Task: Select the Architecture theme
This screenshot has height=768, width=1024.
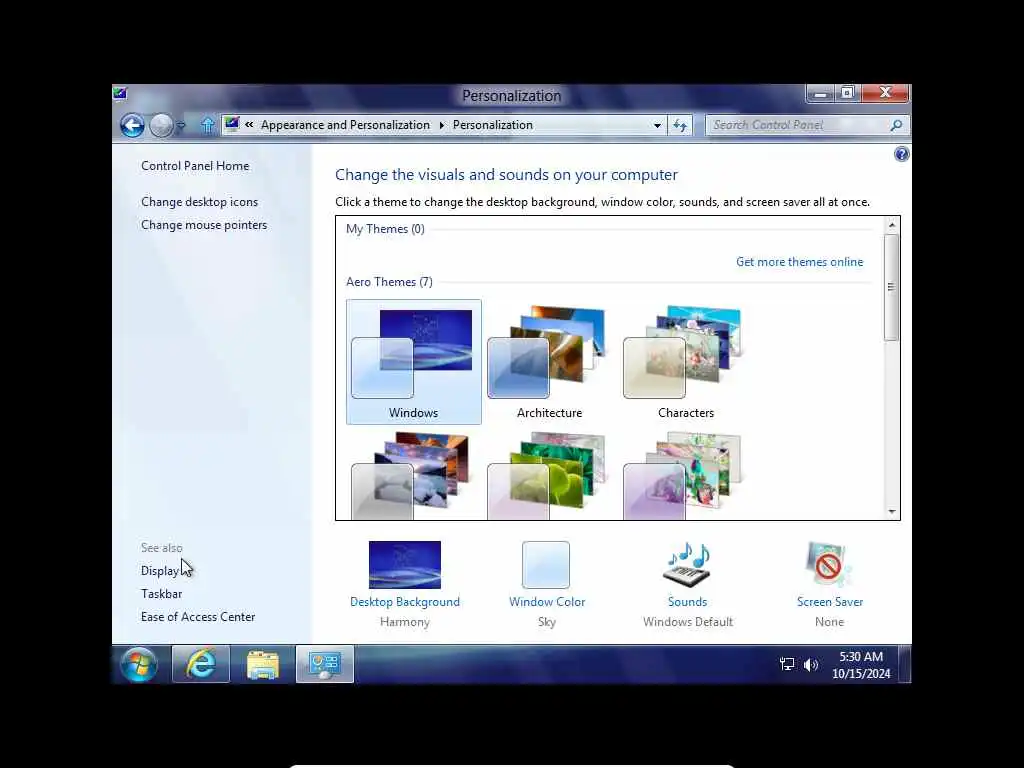Action: click(549, 362)
